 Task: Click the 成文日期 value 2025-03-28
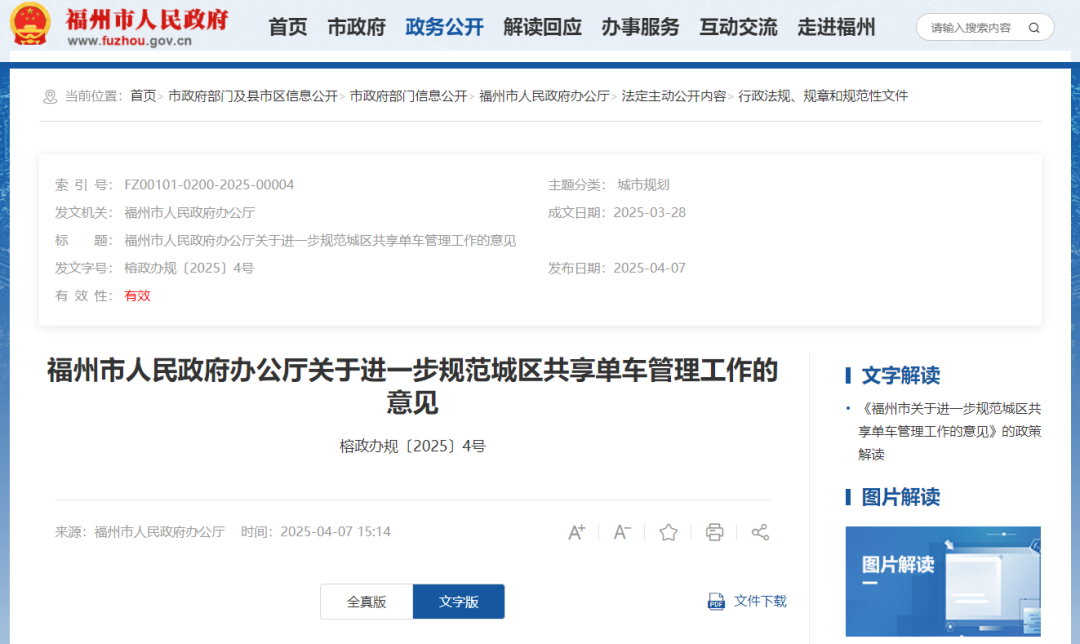(x=650, y=212)
